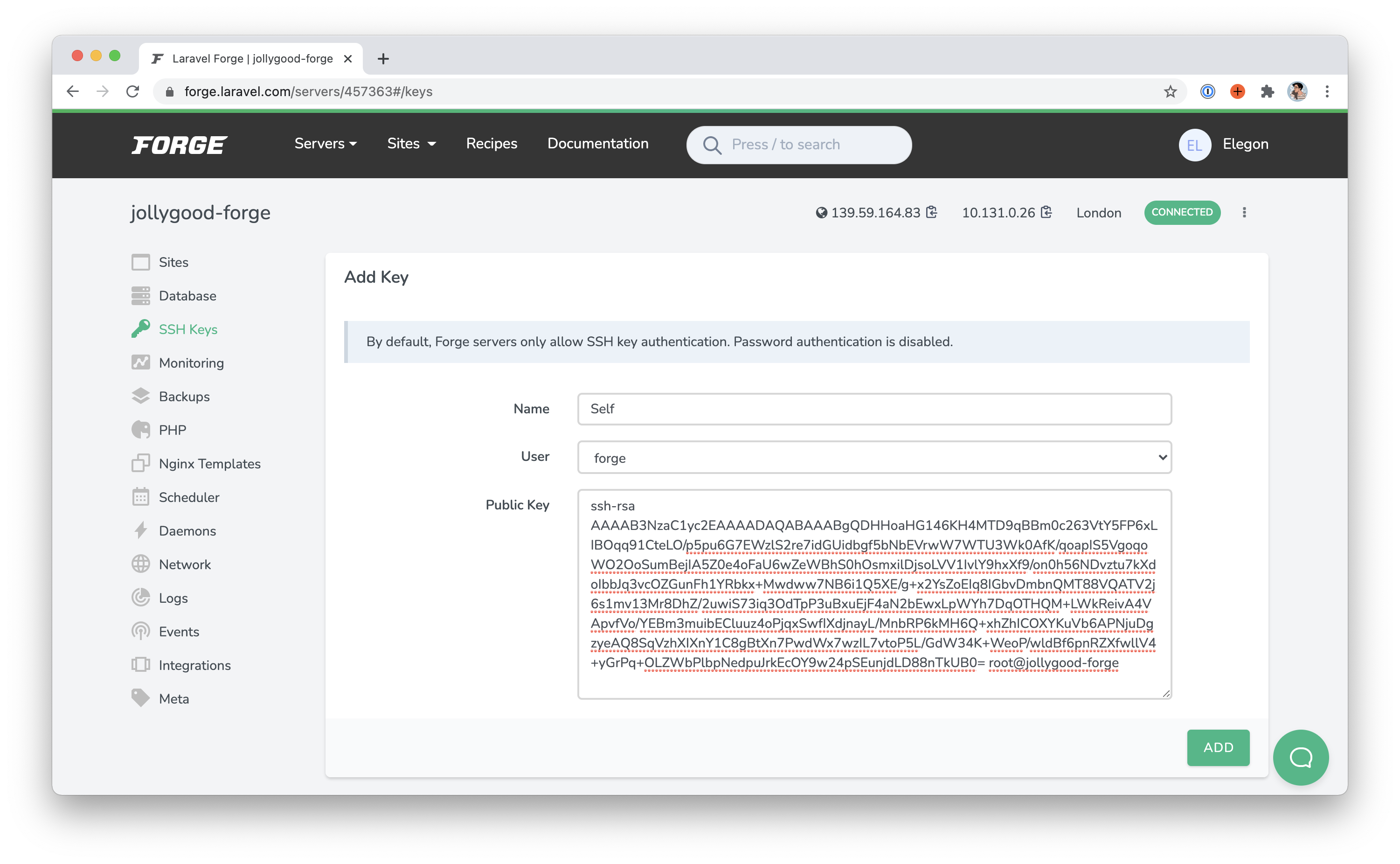Open Chrome three-dot menu

1327,91
